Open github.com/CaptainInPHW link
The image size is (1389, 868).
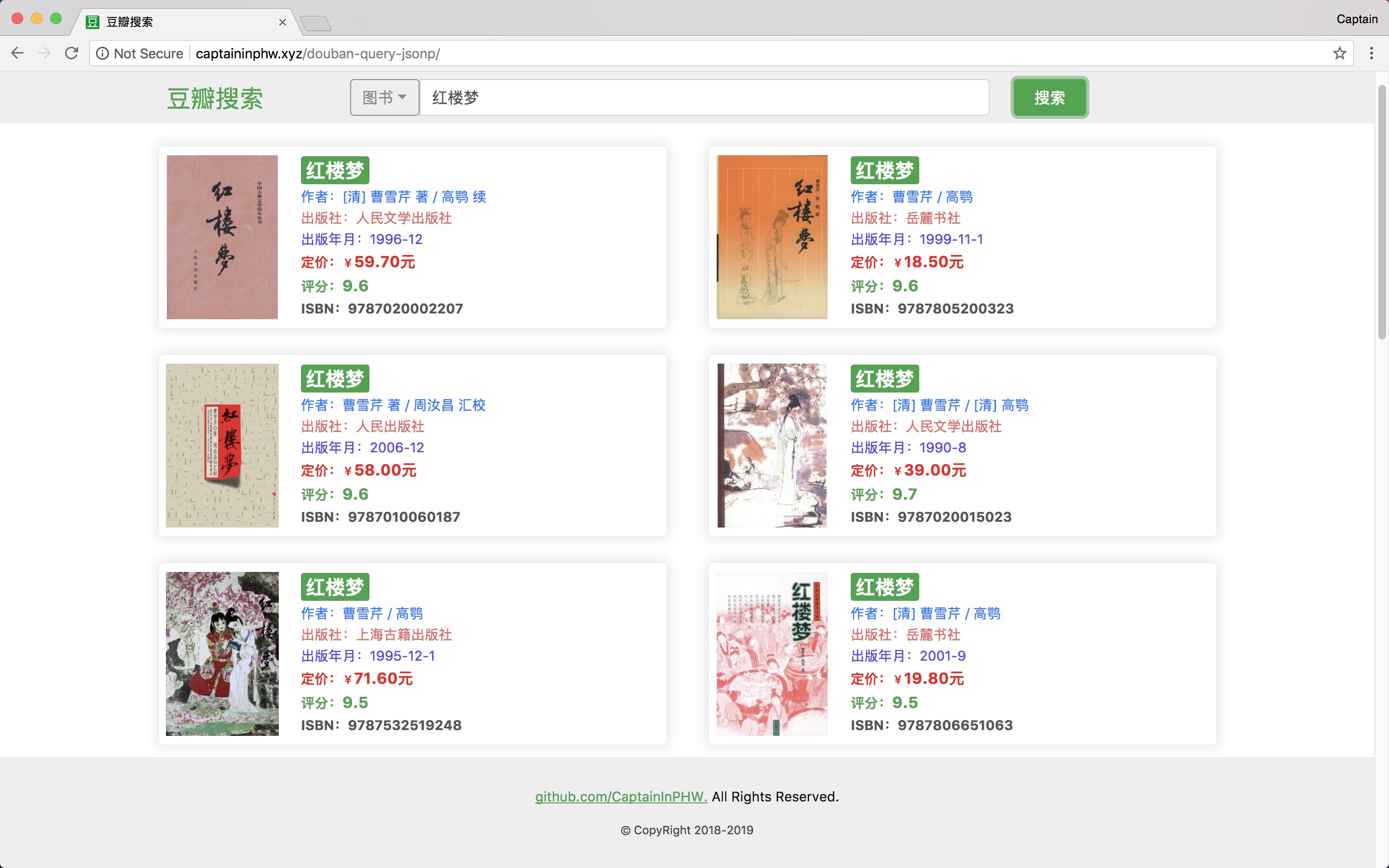click(620, 796)
